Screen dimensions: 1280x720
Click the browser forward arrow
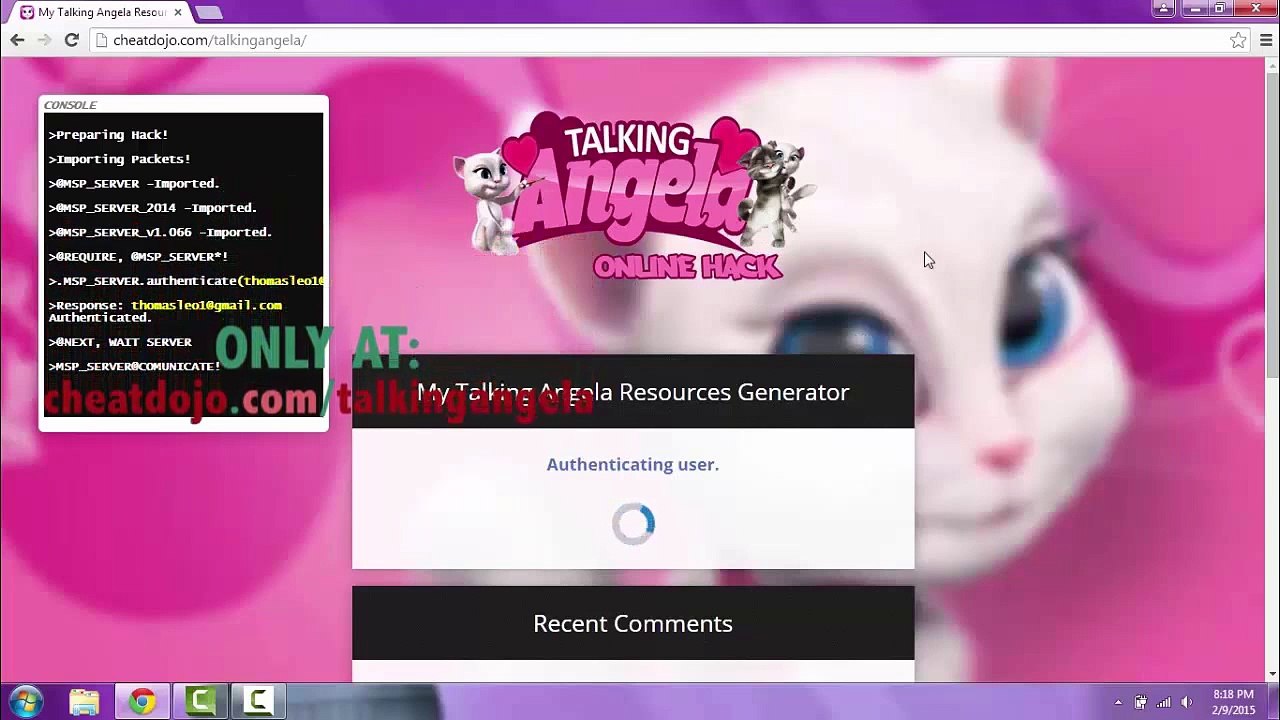coord(44,40)
